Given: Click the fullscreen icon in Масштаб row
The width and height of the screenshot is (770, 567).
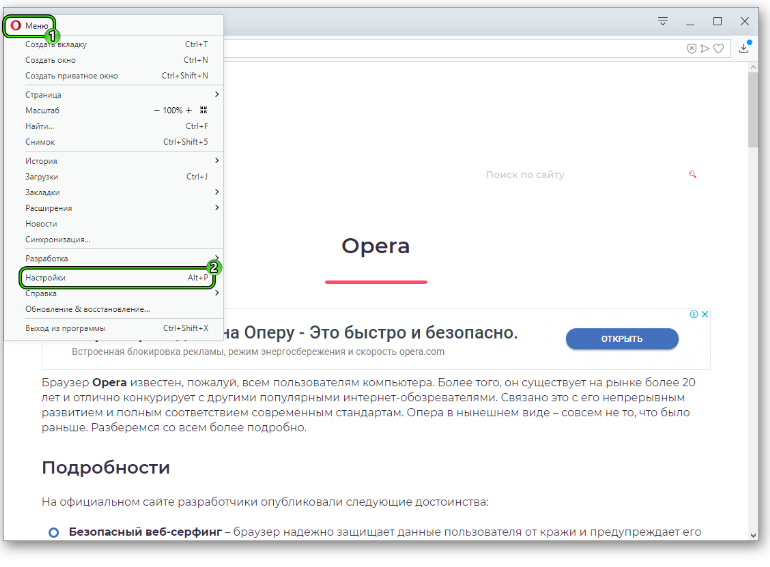Looking at the screenshot, I should coord(203,110).
